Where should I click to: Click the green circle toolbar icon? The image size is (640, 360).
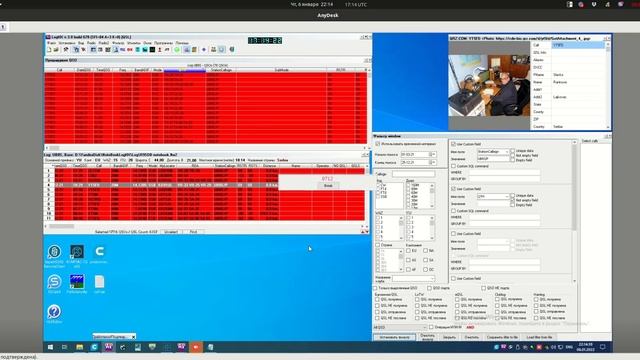(177, 49)
